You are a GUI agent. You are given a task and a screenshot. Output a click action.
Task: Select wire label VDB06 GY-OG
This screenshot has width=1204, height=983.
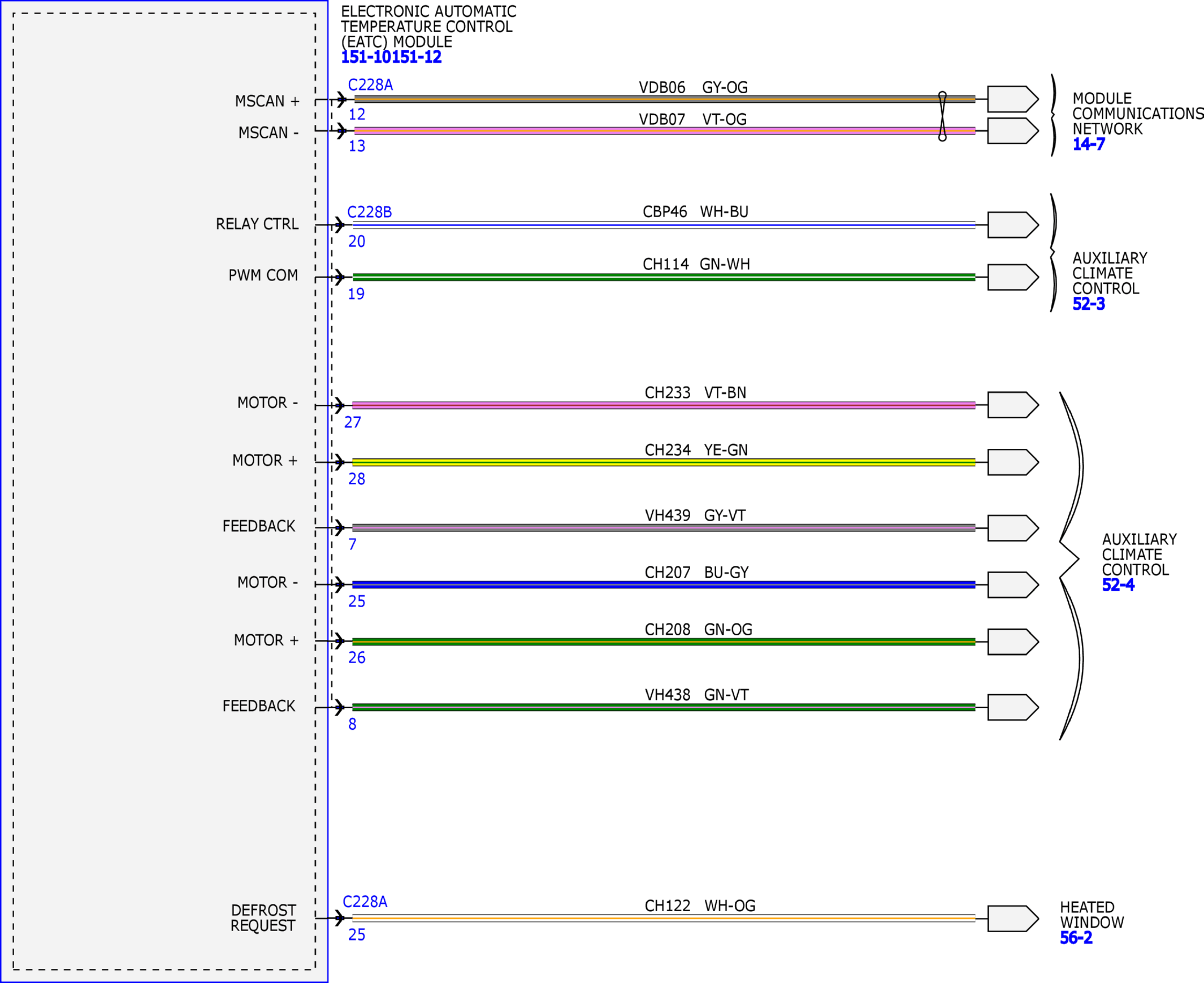point(693,87)
